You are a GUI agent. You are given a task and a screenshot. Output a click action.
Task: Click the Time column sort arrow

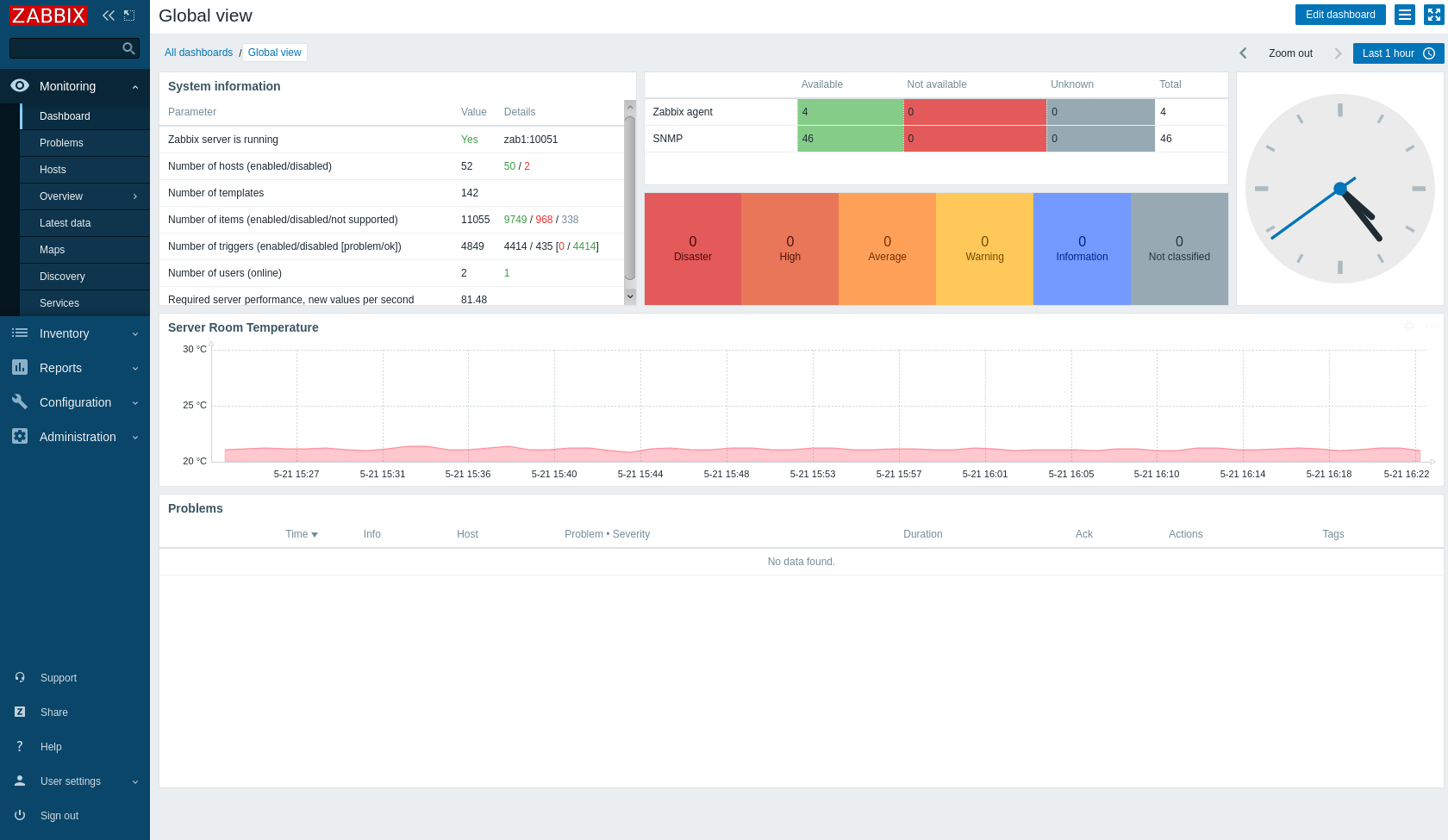(x=315, y=535)
